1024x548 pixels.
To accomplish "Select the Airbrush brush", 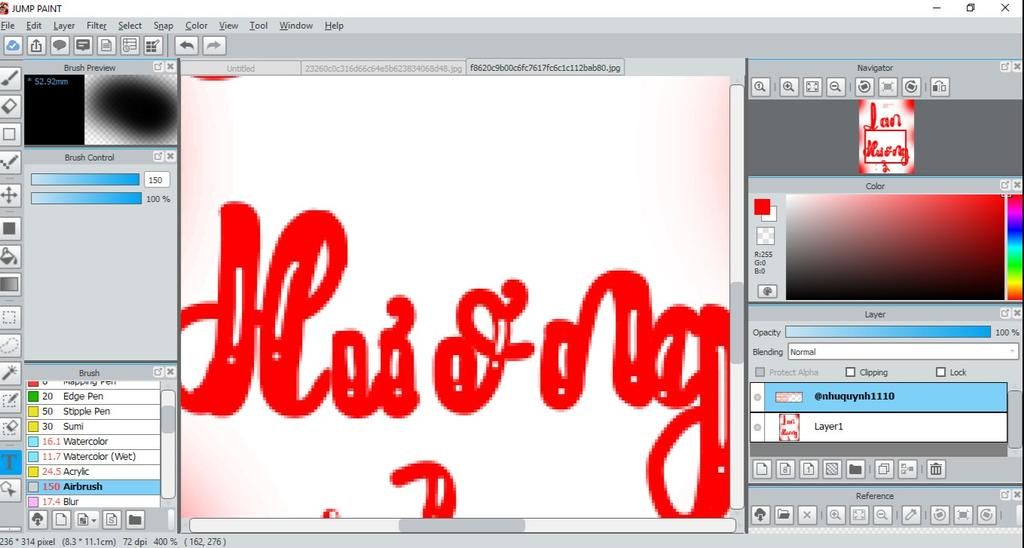I will point(93,487).
